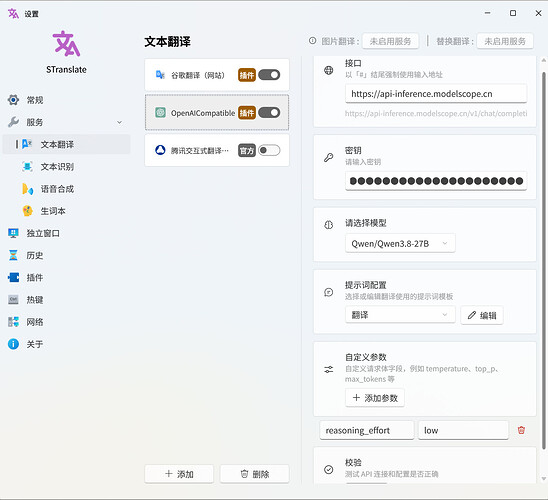Open the 插件 plugins page

point(66,277)
